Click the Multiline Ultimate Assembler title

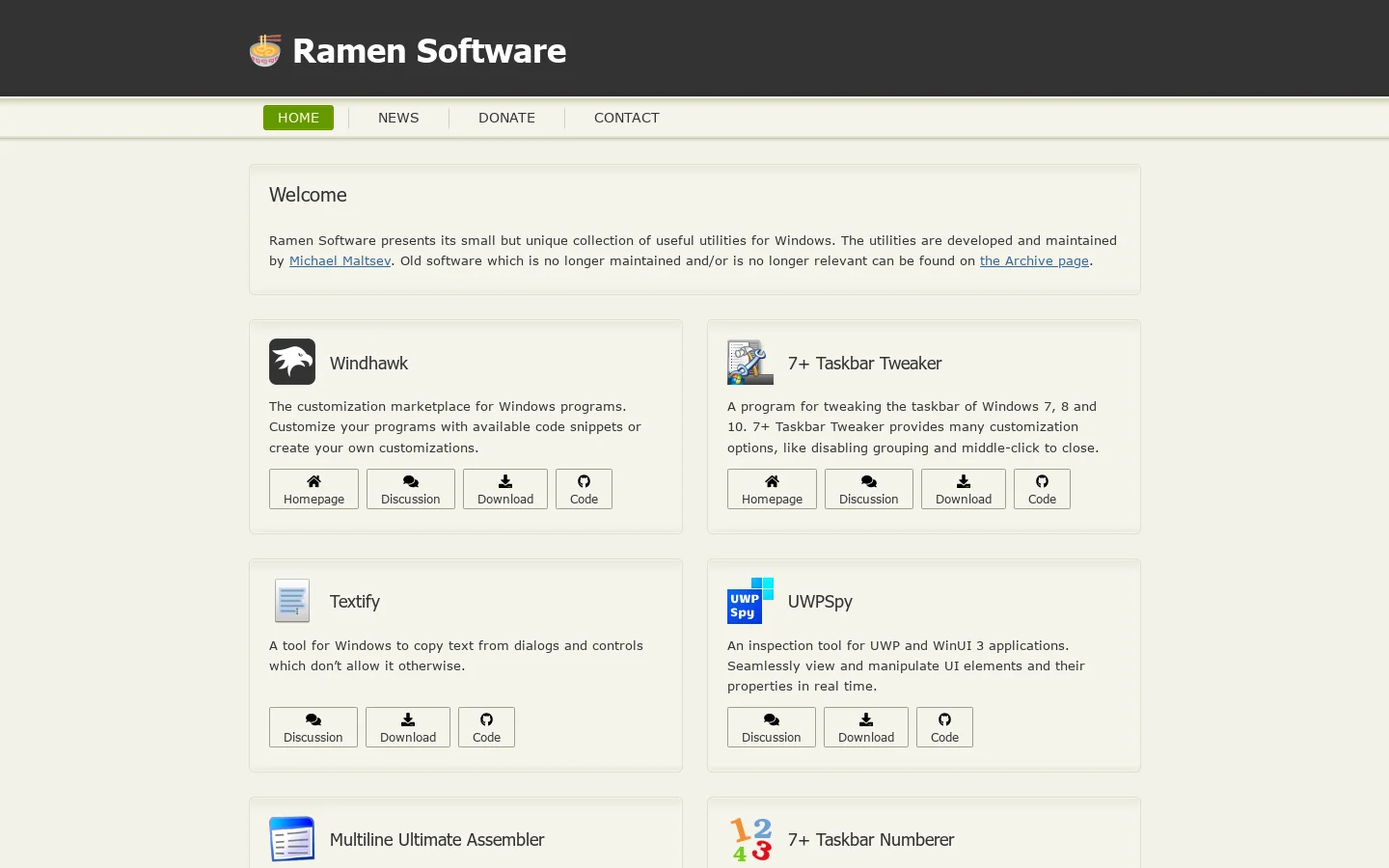[x=437, y=840]
